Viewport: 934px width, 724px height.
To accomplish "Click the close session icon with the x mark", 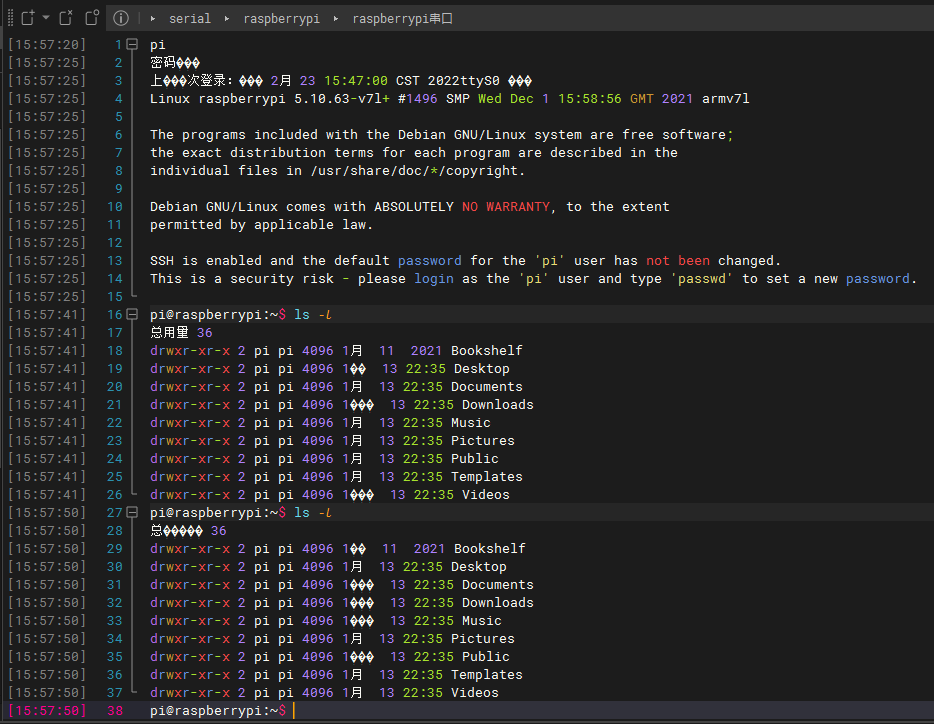I will click(64, 17).
